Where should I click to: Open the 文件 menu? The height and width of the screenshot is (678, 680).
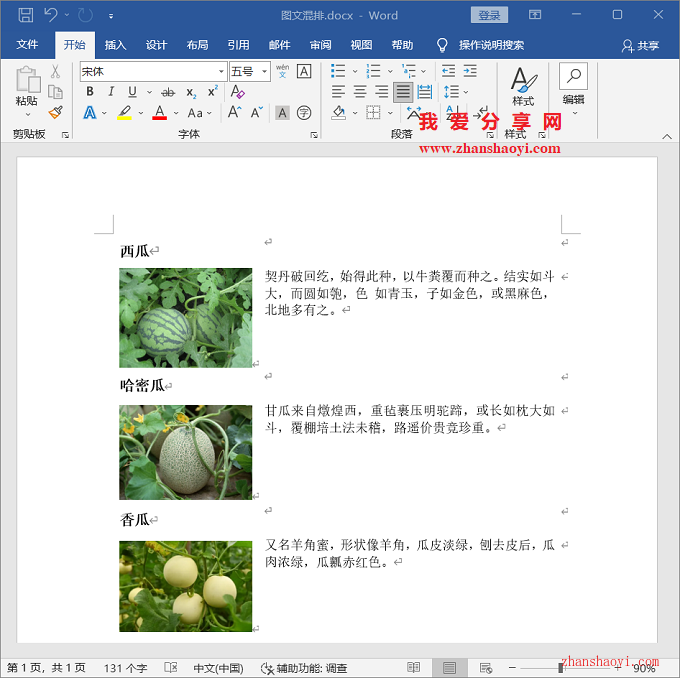27,45
